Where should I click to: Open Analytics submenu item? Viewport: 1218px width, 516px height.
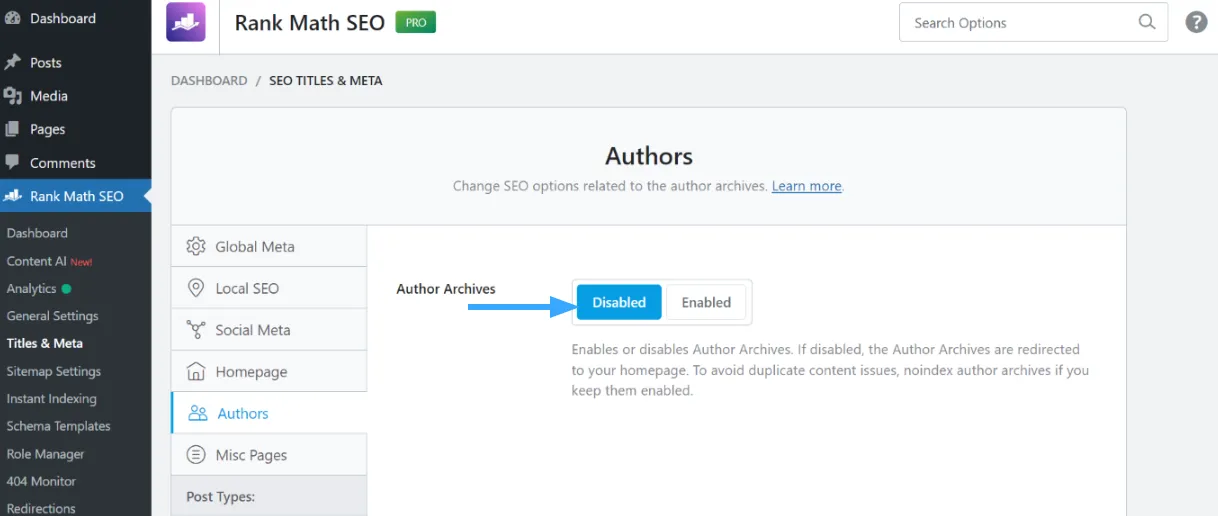click(x=39, y=288)
